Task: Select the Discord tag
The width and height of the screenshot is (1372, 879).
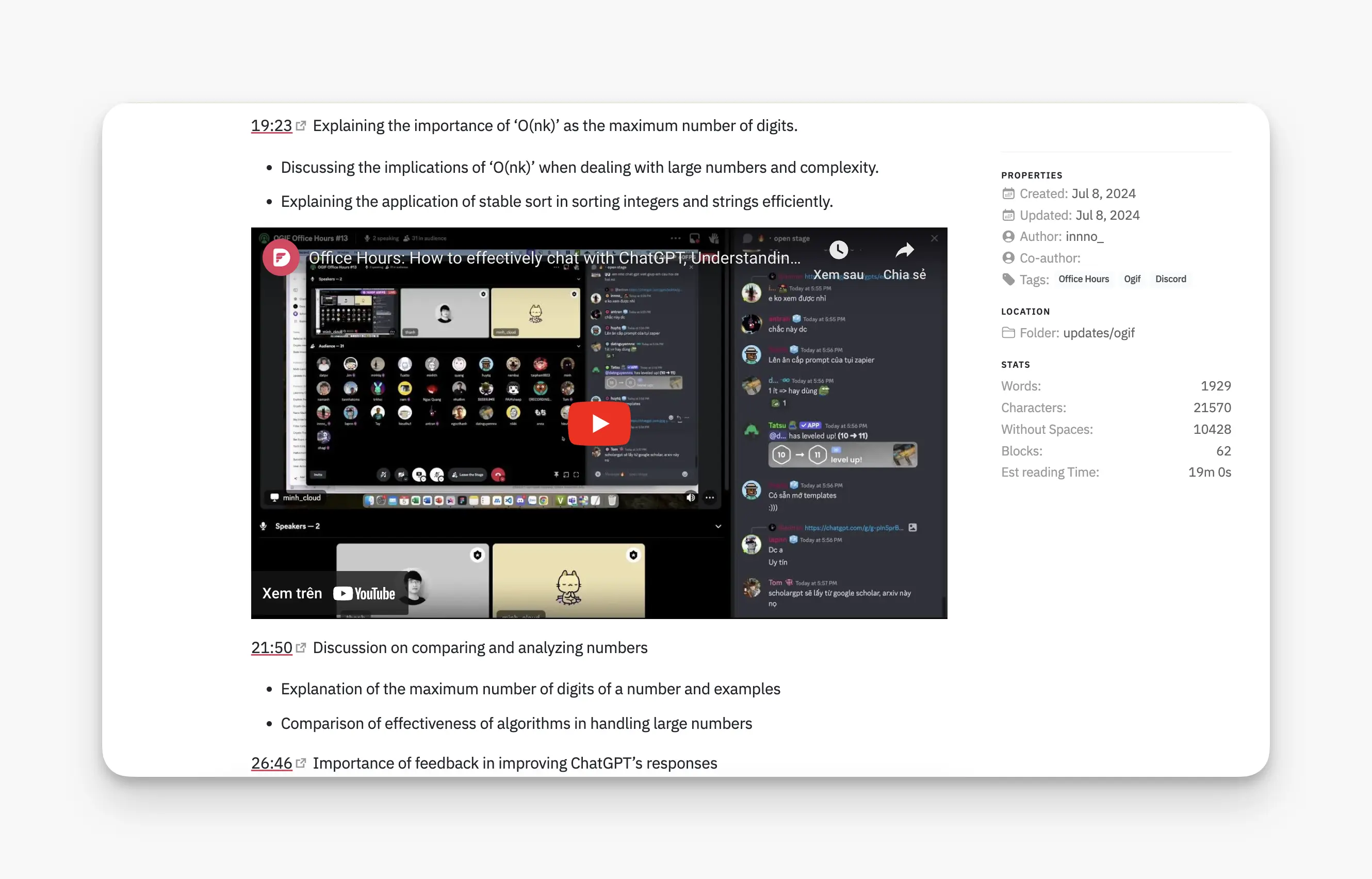Action: tap(1170, 279)
